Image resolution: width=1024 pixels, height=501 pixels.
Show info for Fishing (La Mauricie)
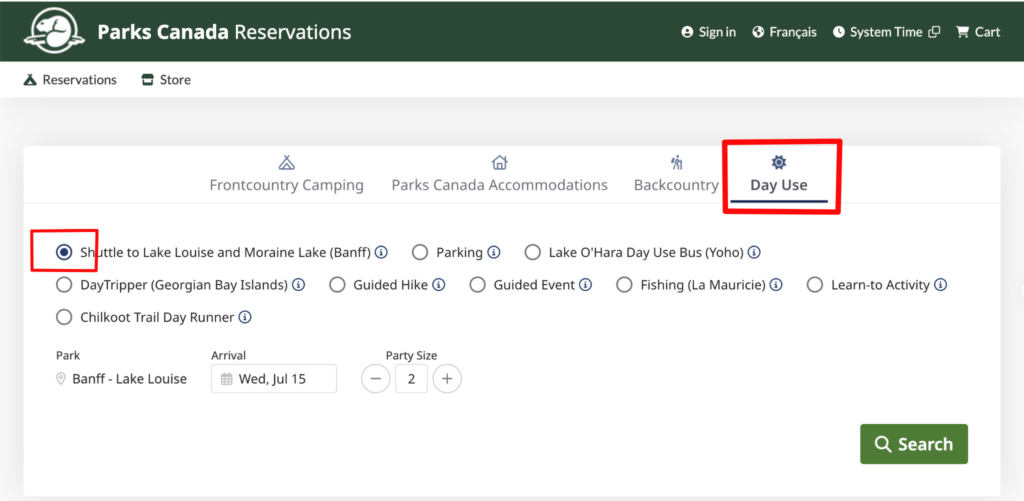click(776, 285)
